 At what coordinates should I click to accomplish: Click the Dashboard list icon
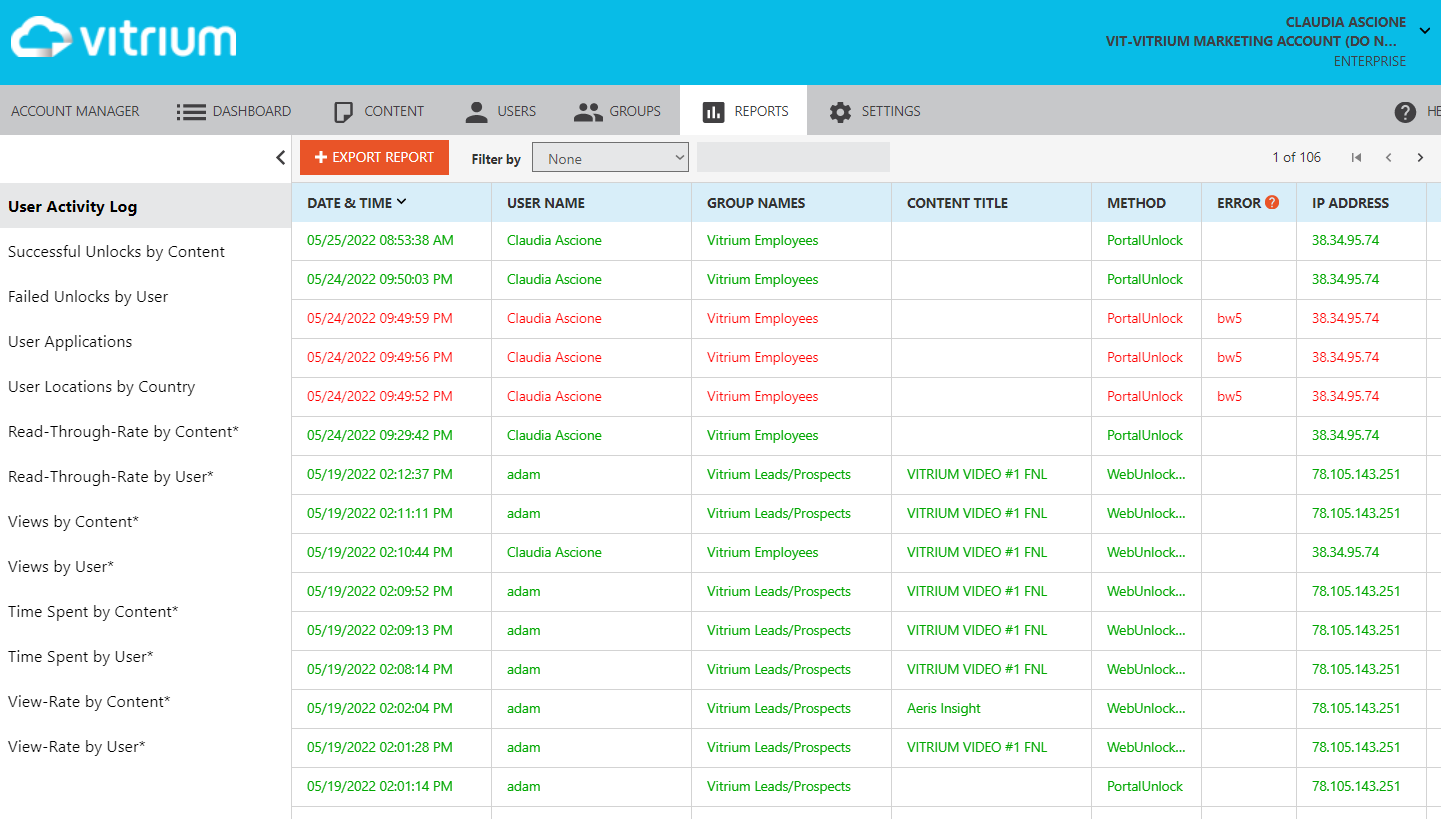click(x=191, y=112)
